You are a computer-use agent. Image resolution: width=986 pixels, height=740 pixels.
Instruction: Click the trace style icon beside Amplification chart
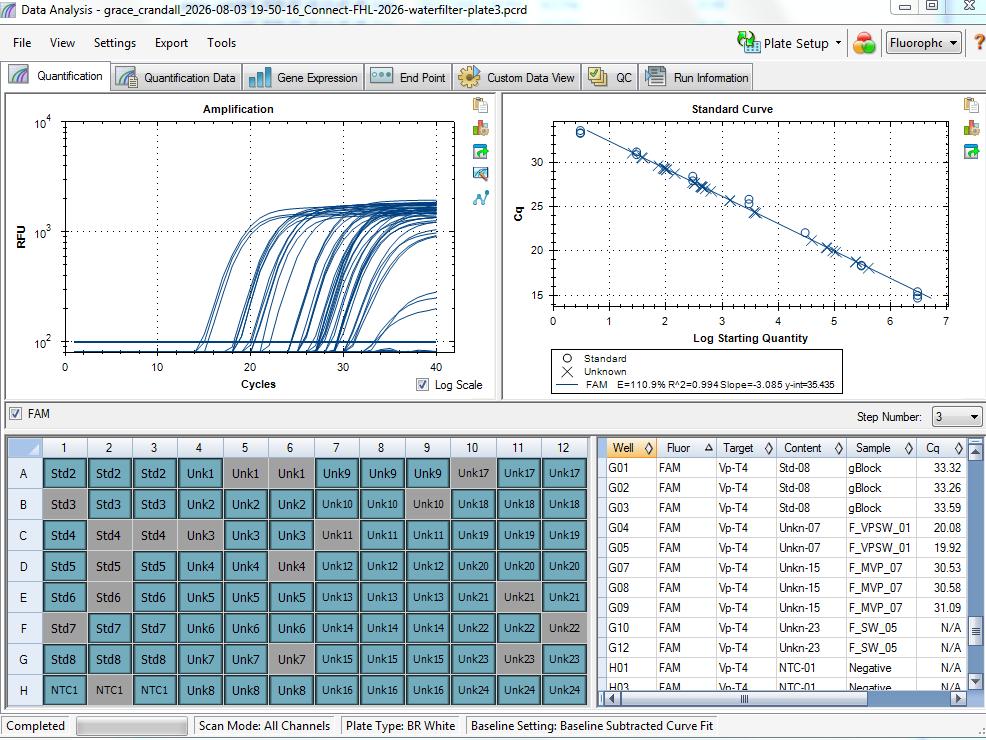(x=480, y=174)
